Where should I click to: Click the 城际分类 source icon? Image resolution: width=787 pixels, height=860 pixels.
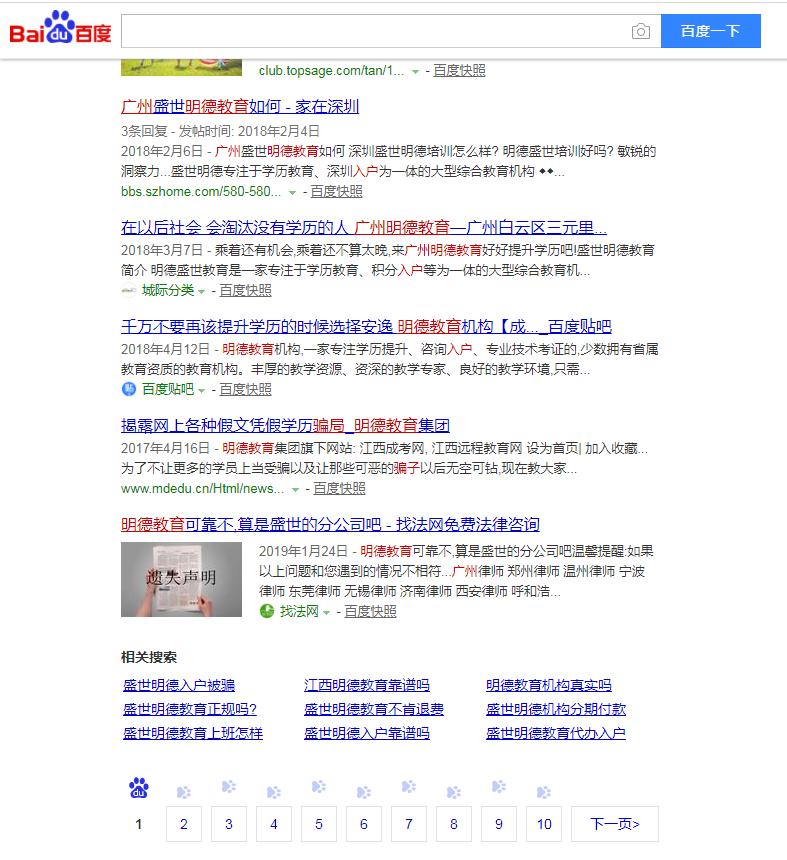coord(128,291)
